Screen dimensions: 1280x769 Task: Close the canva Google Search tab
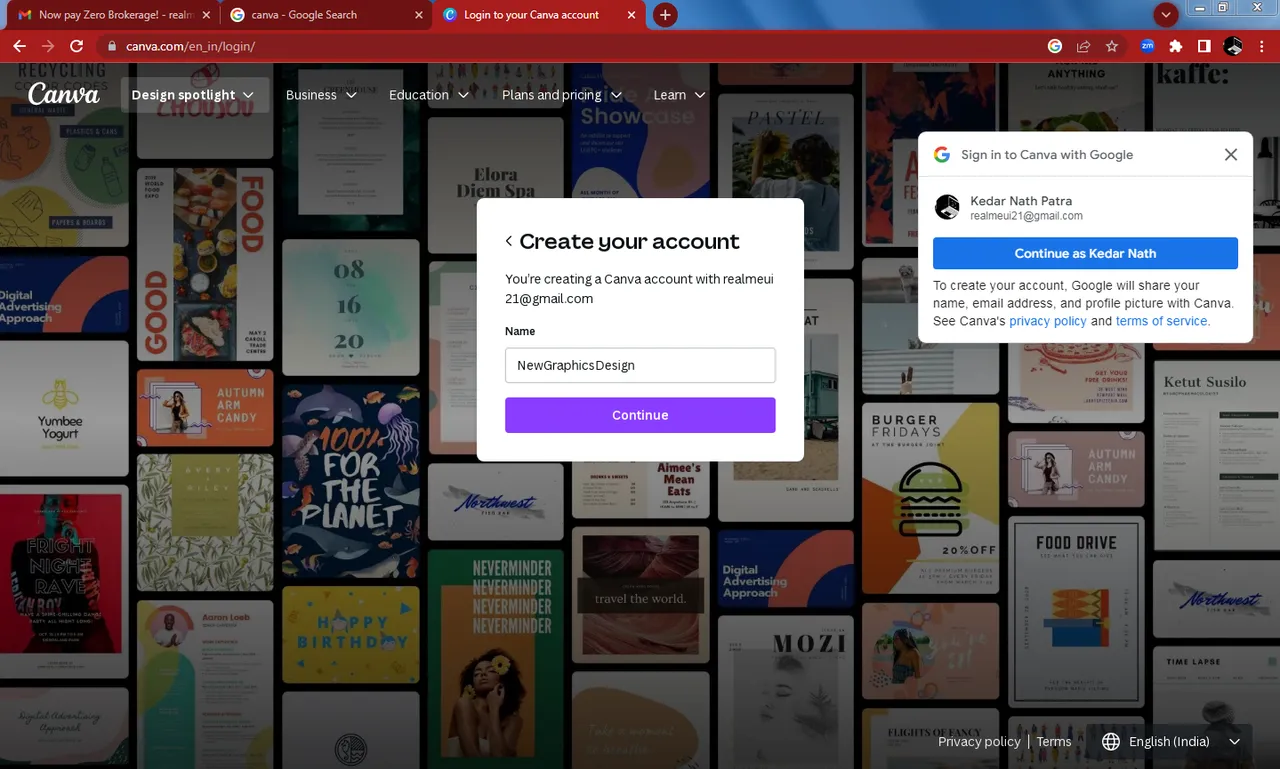pos(417,15)
